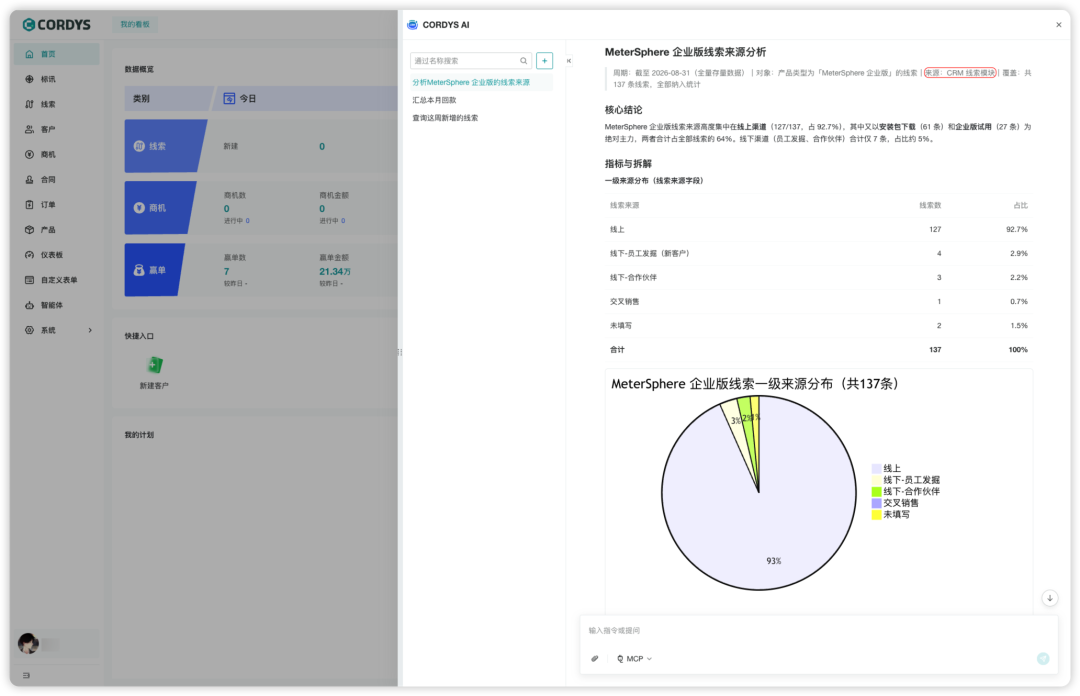Open the 线索 sidebar module

pos(56,104)
